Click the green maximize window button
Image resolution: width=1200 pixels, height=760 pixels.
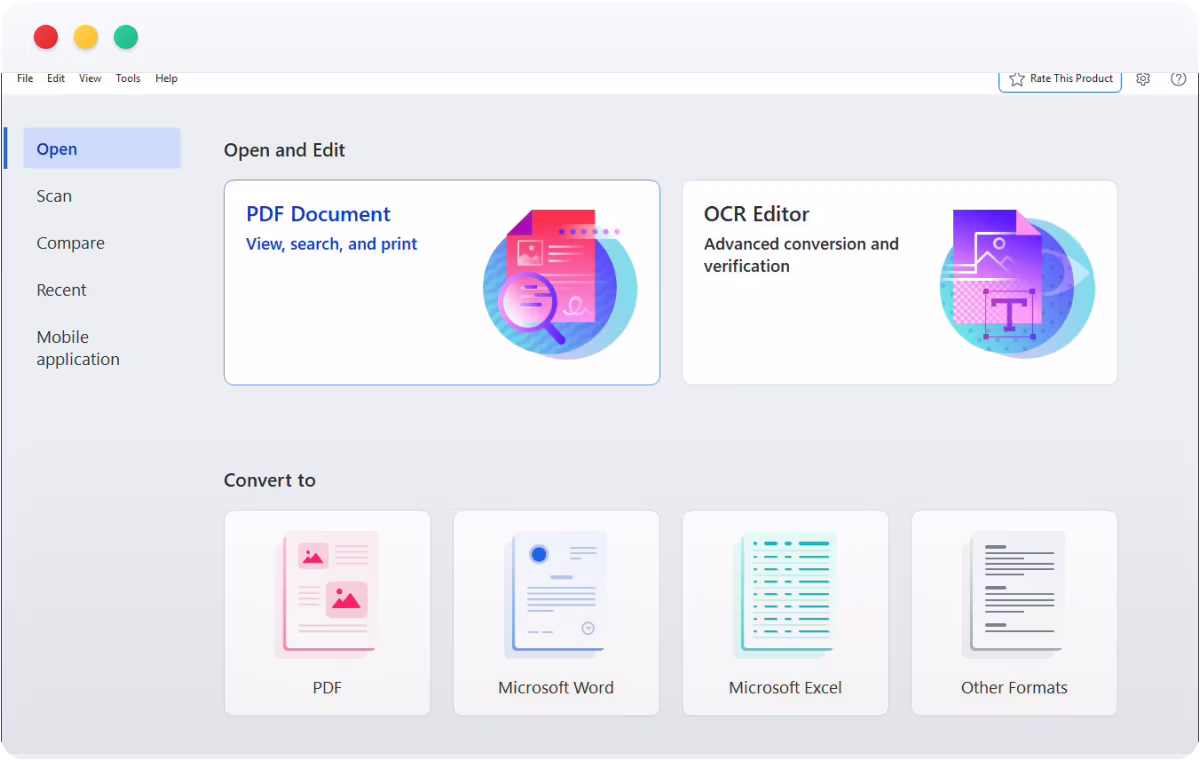point(126,37)
